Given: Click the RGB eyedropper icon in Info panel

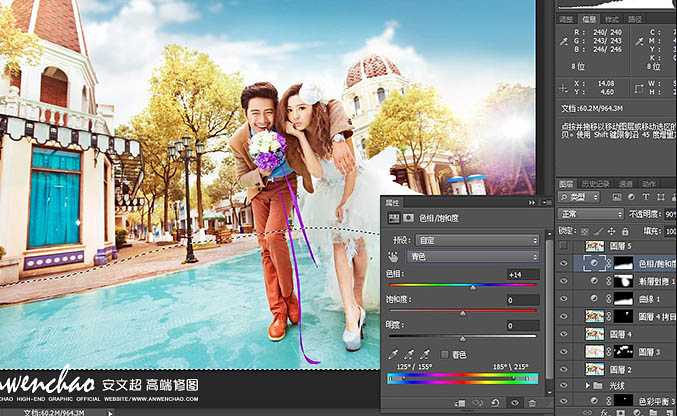Looking at the screenshot, I should 564,41.
